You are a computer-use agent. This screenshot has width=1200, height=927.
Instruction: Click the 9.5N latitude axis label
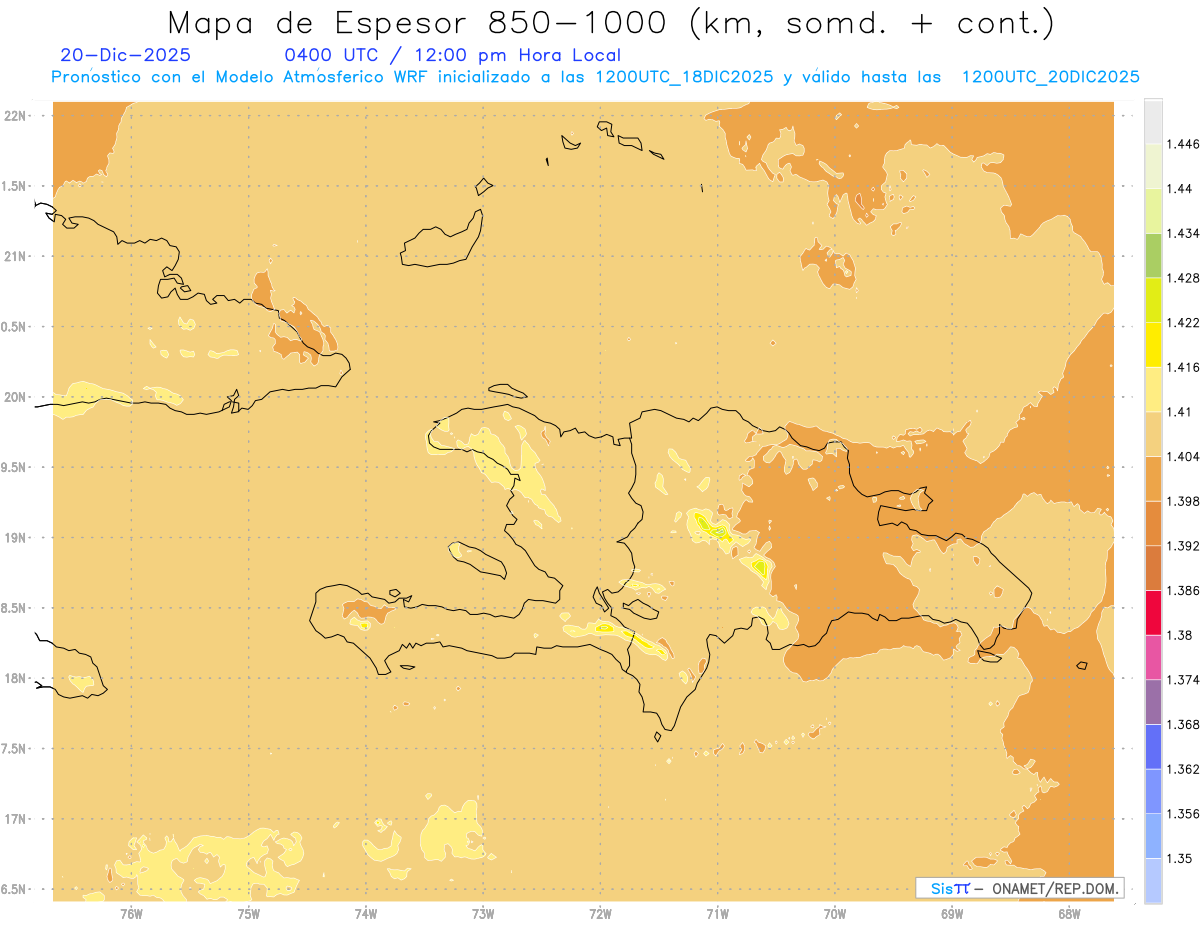pos(14,468)
